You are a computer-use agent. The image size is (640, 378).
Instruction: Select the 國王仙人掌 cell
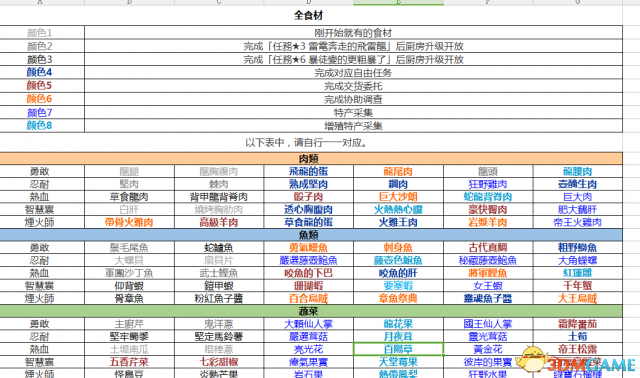coord(488,324)
